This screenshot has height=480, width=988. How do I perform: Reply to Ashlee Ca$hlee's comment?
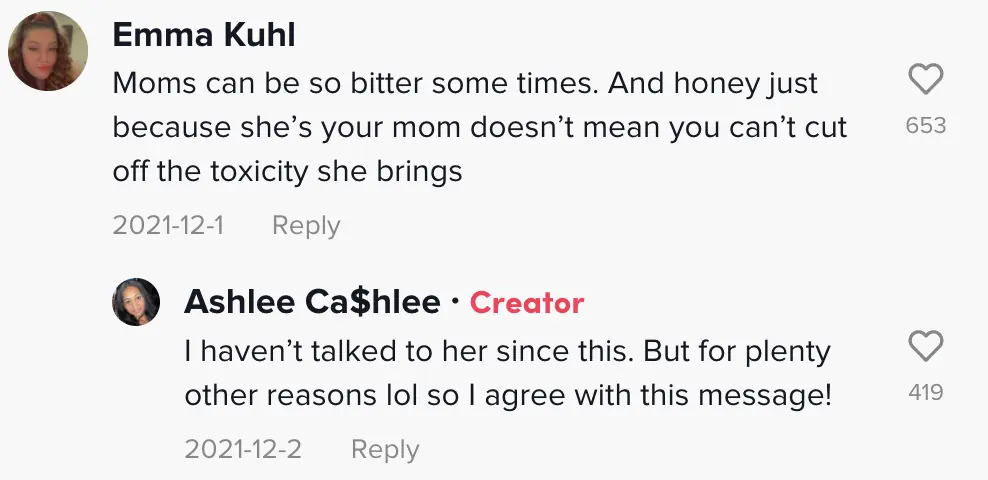click(x=385, y=449)
